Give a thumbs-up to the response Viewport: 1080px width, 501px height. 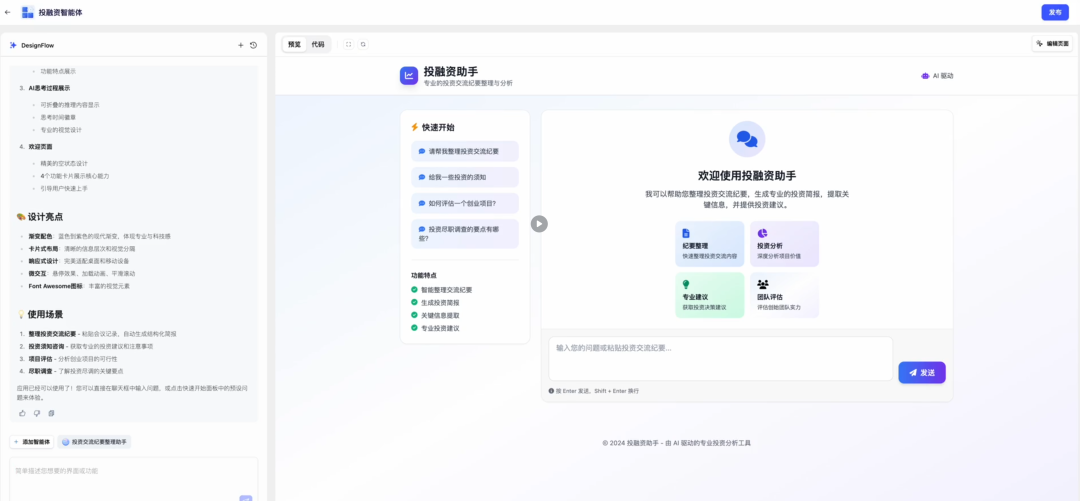(x=22, y=413)
